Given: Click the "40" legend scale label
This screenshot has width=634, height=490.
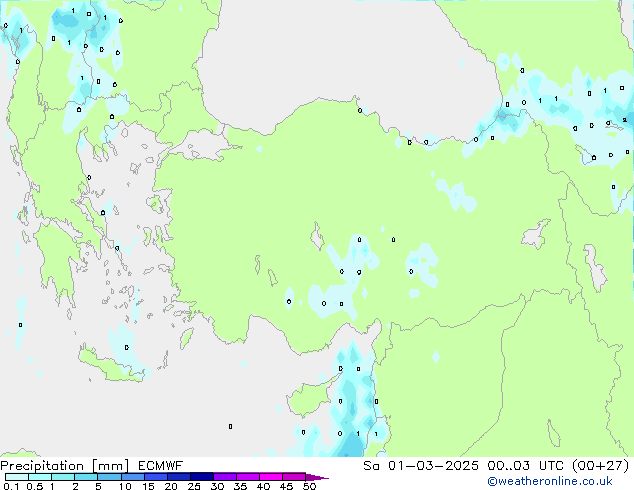Looking at the screenshot, I should pos(263,486).
